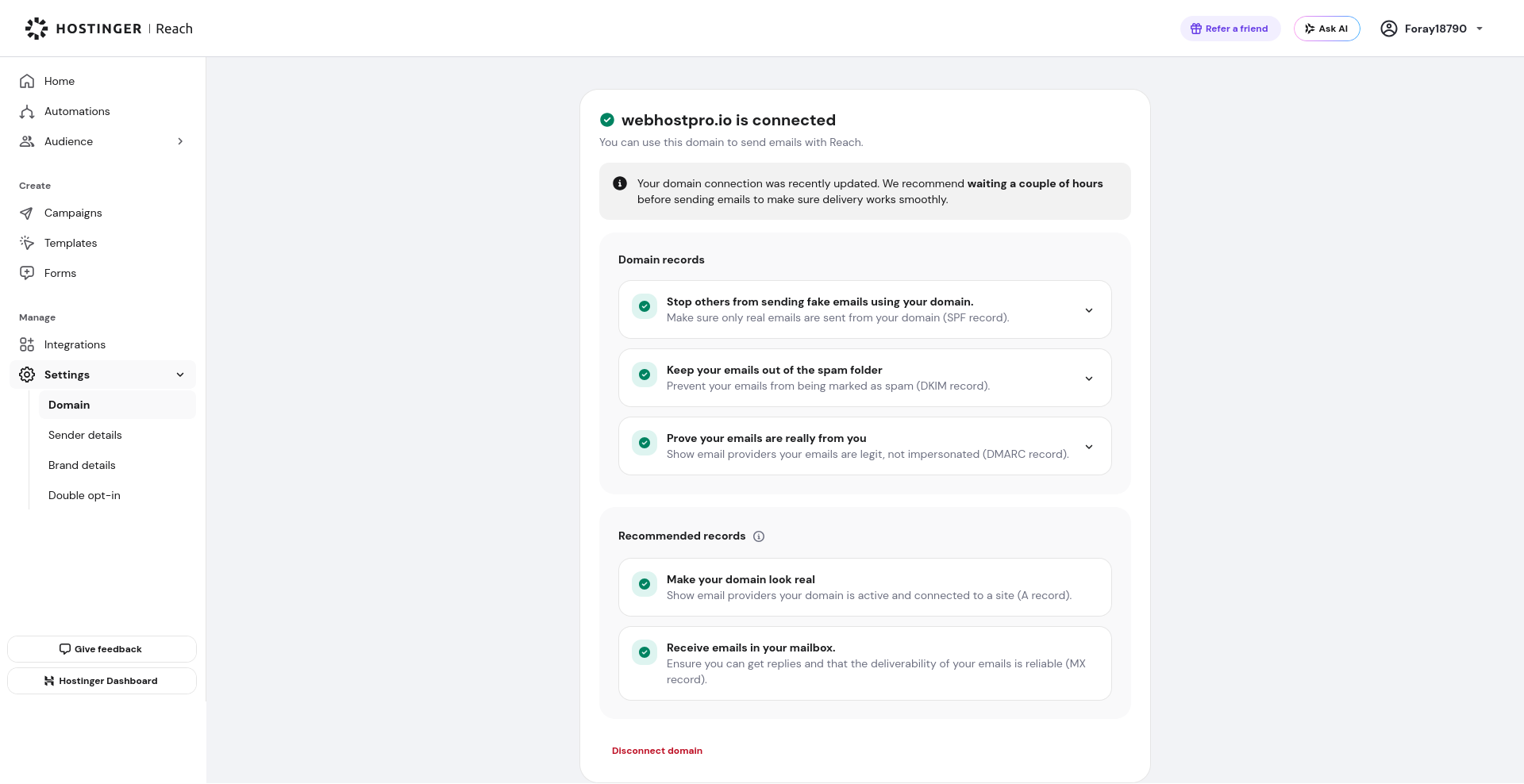Viewport: 1524px width, 784px height.
Task: Click the green check next to domain title
Action: click(x=607, y=120)
